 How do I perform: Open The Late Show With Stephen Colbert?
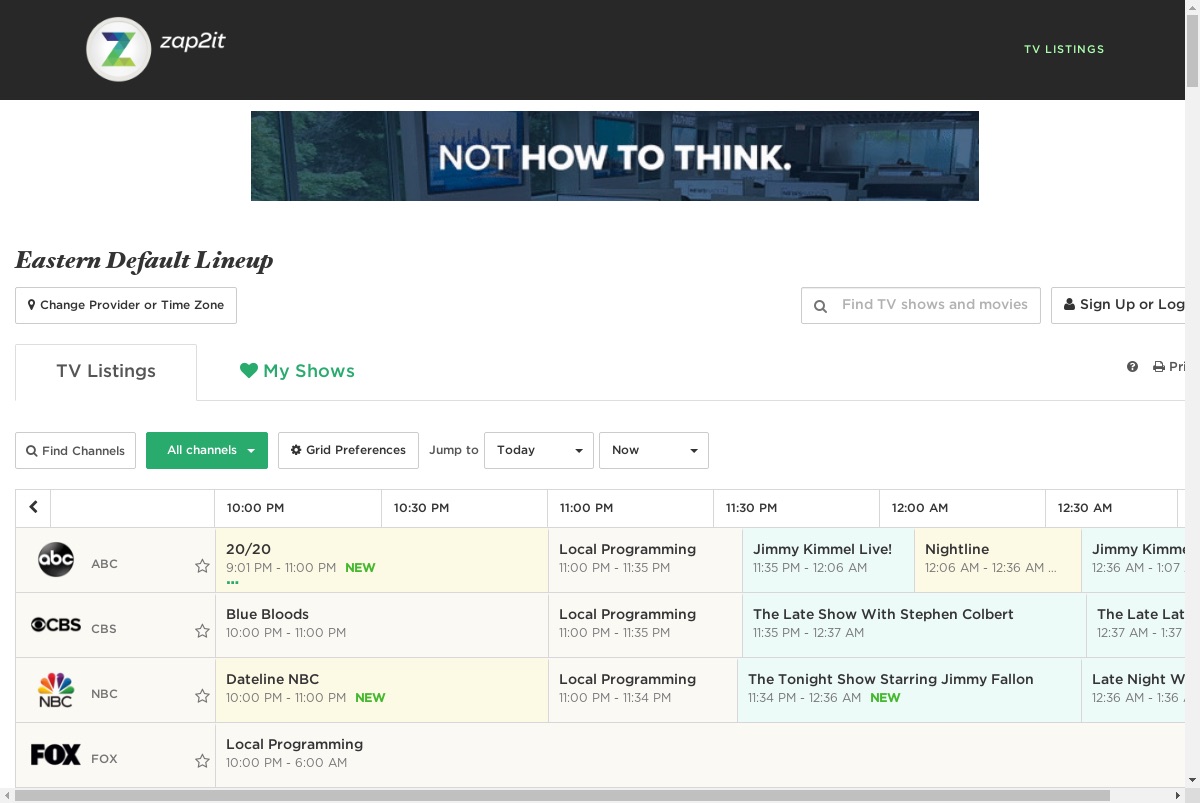pos(914,625)
